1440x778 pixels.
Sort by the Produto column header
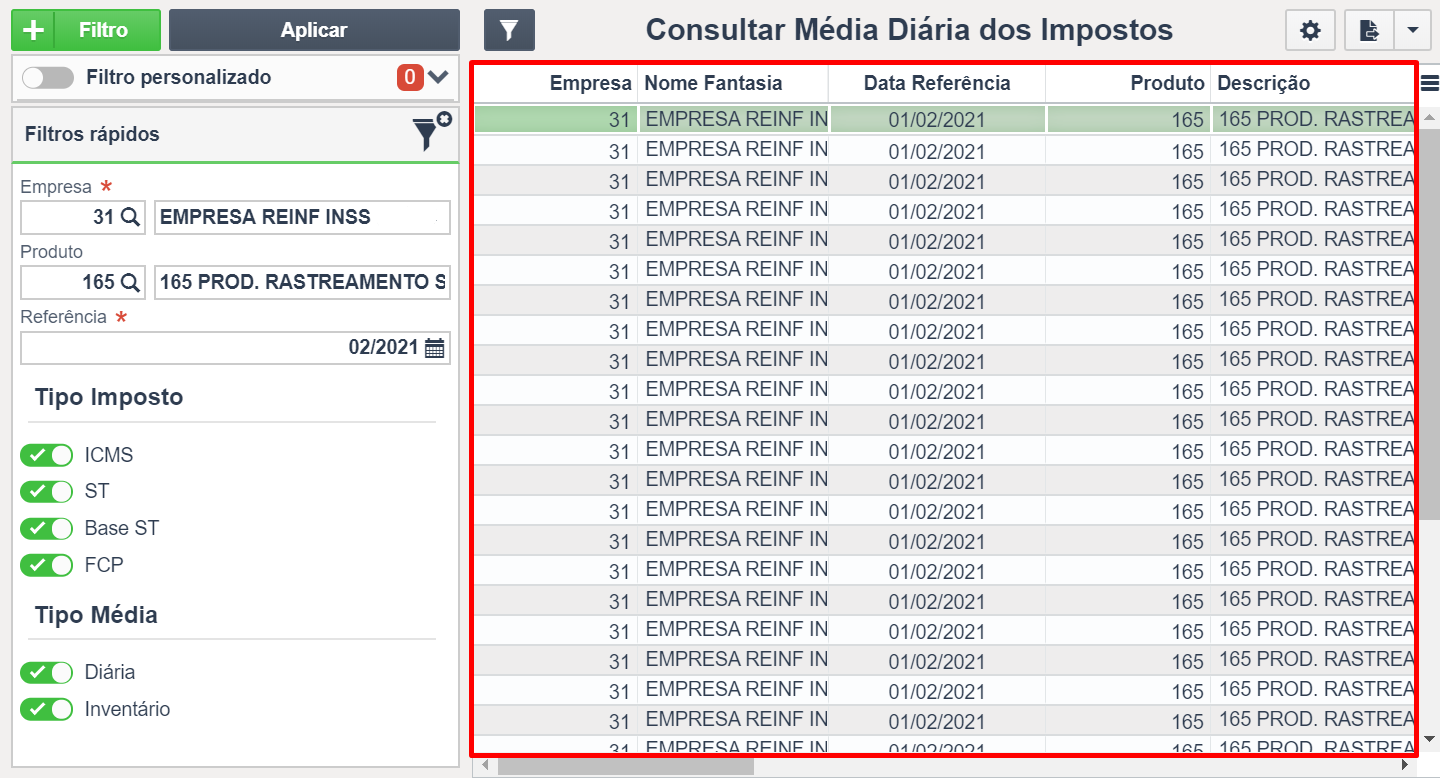pos(1128,83)
